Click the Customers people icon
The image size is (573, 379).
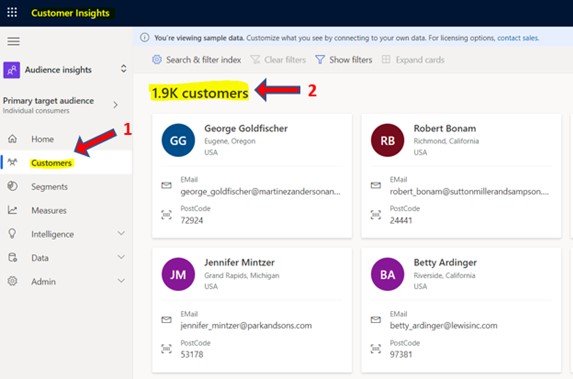click(12, 162)
